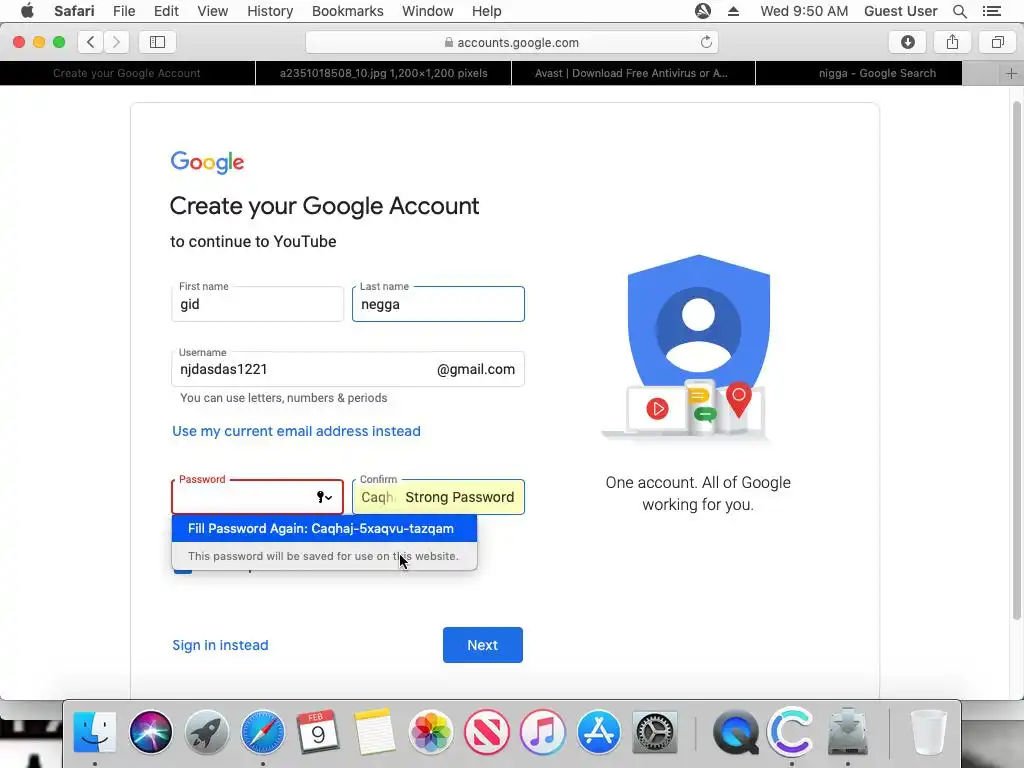Click the eject icon in menu bar
This screenshot has width=1024, height=768.
tap(733, 11)
